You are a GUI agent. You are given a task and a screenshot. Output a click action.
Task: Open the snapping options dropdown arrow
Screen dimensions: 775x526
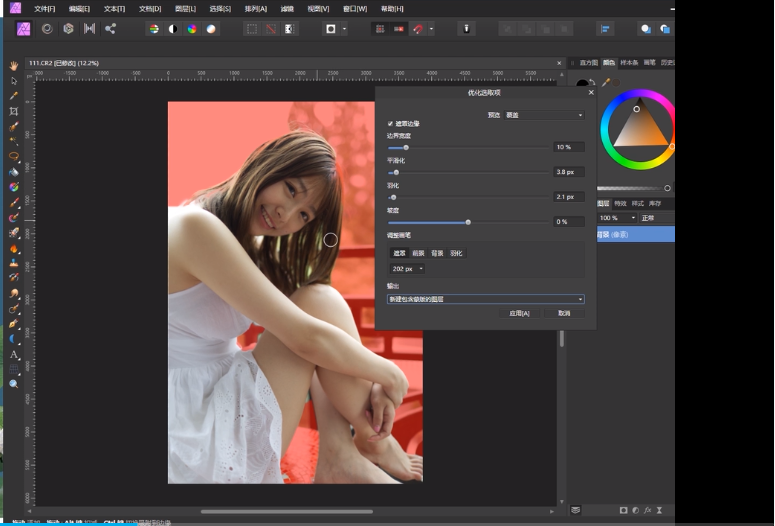click(x=431, y=29)
